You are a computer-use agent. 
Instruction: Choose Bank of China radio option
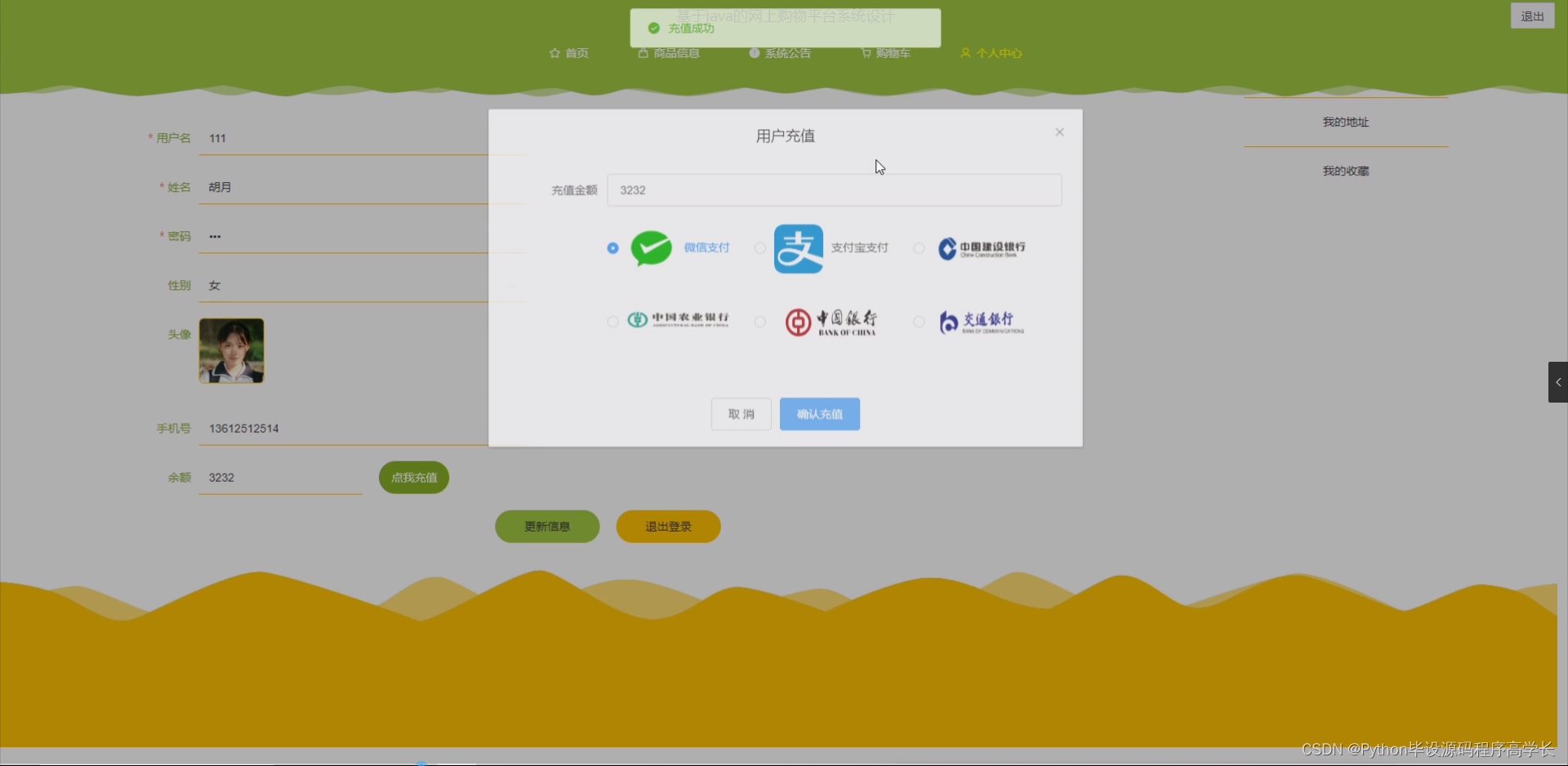(760, 322)
